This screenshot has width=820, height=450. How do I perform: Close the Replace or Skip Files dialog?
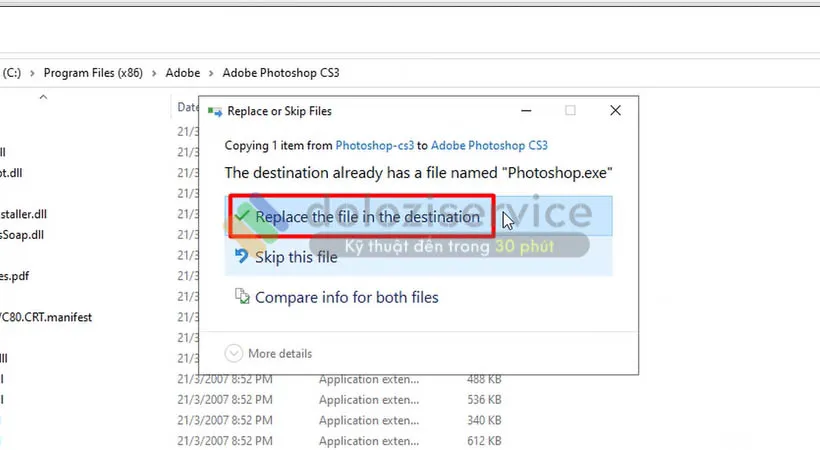(x=616, y=111)
